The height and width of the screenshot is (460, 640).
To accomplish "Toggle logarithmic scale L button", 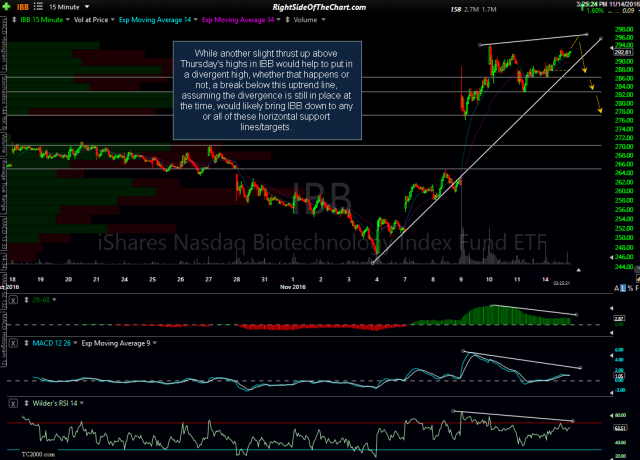I will (x=623, y=288).
